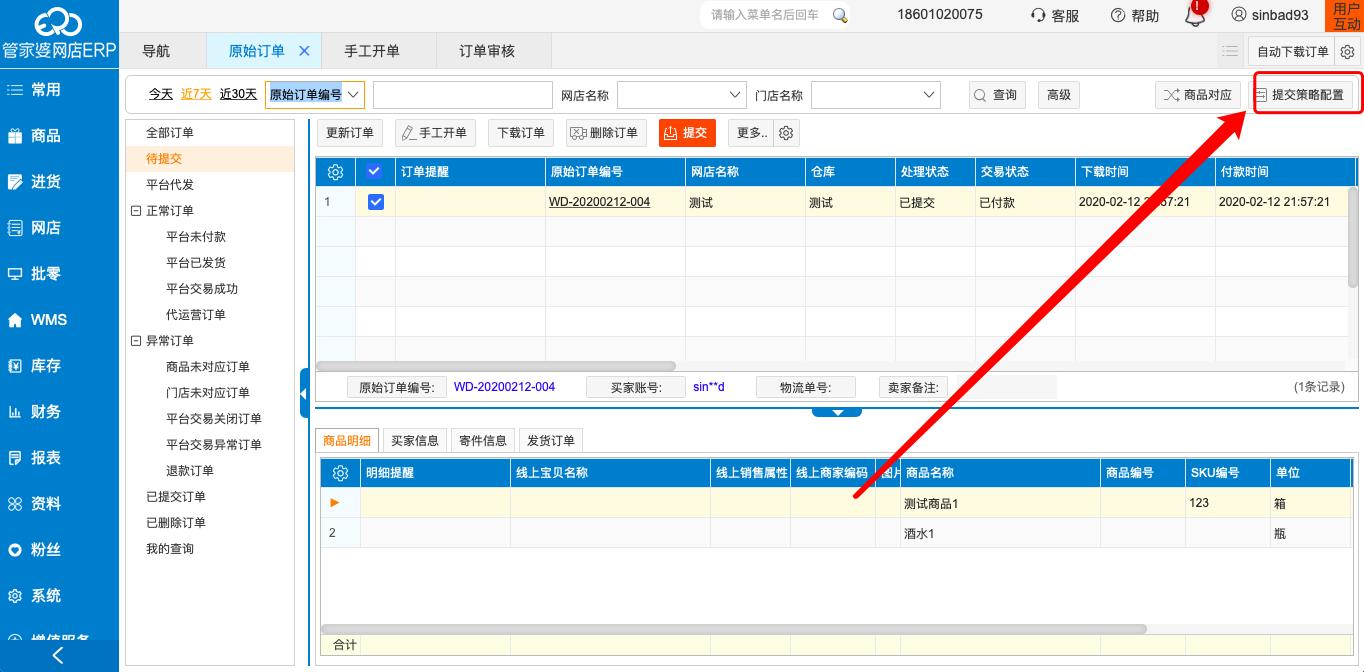Collapse the 正常订单 tree node
The image size is (1364, 672).
[136, 211]
